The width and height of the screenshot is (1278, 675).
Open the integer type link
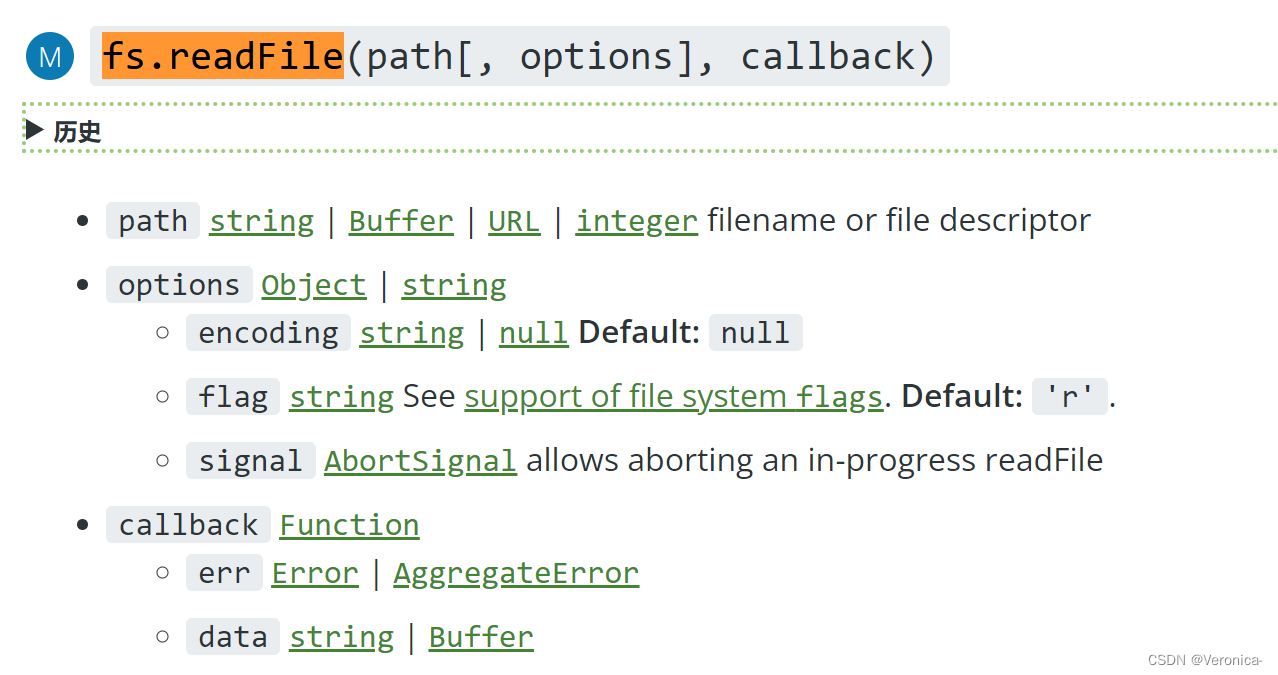(x=636, y=220)
